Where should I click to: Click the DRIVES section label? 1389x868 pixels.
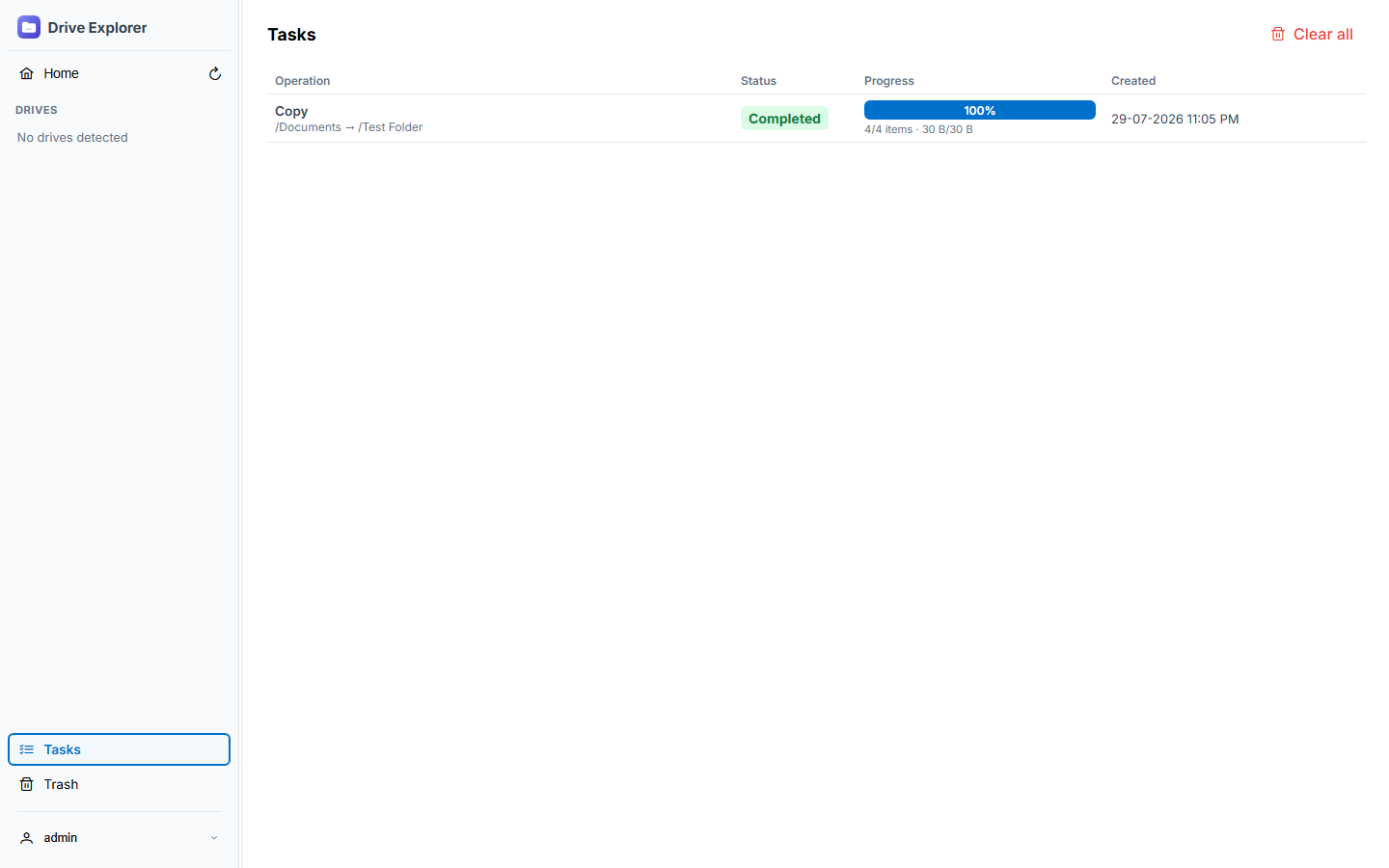tap(37, 110)
